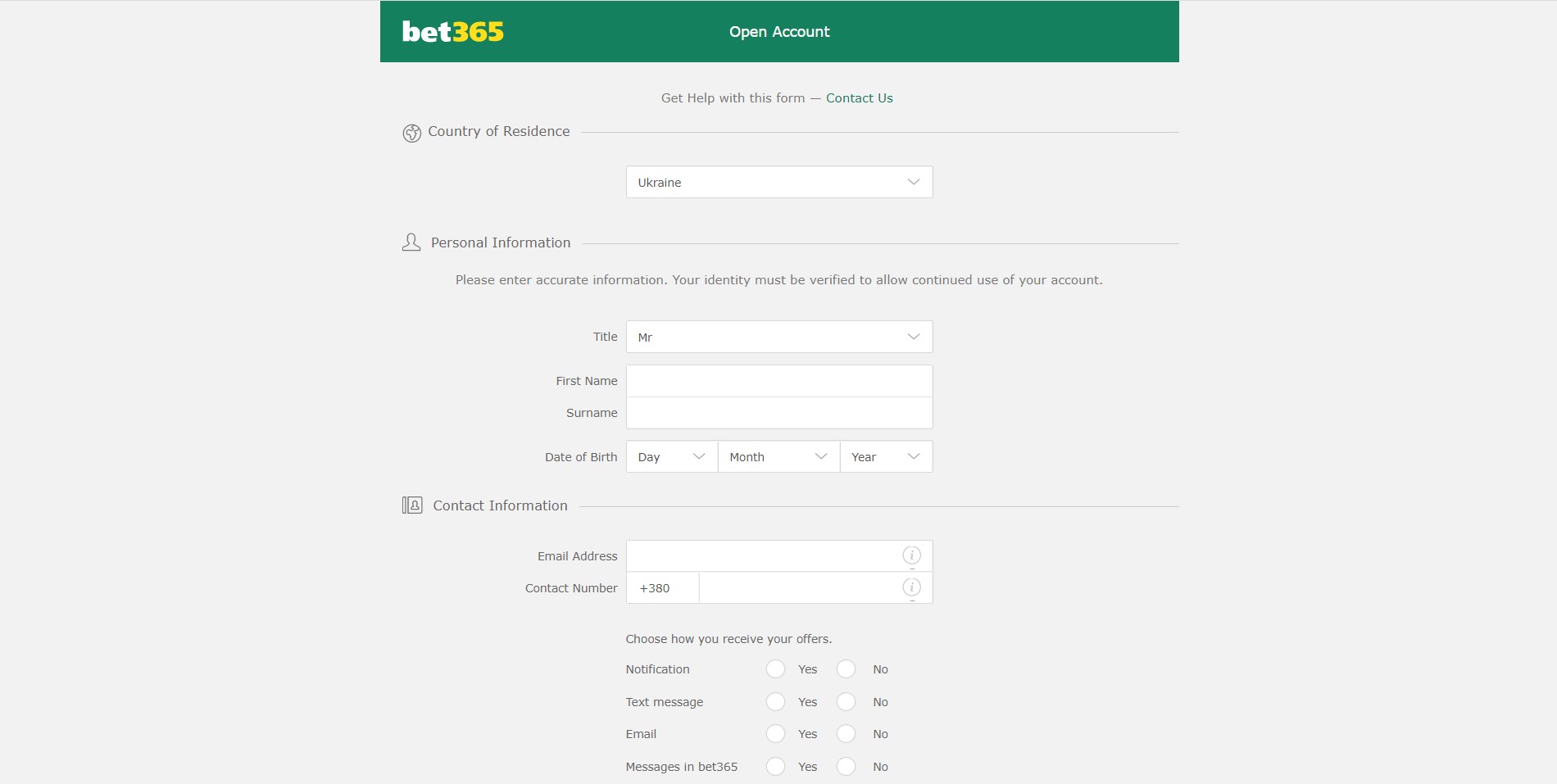Click the Email Address info icon

pos(911,555)
